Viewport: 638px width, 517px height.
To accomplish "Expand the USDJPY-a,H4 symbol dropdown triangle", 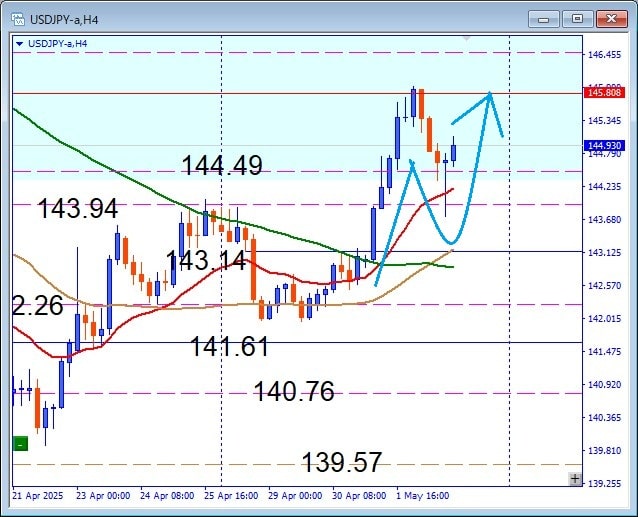I will click(x=19, y=44).
